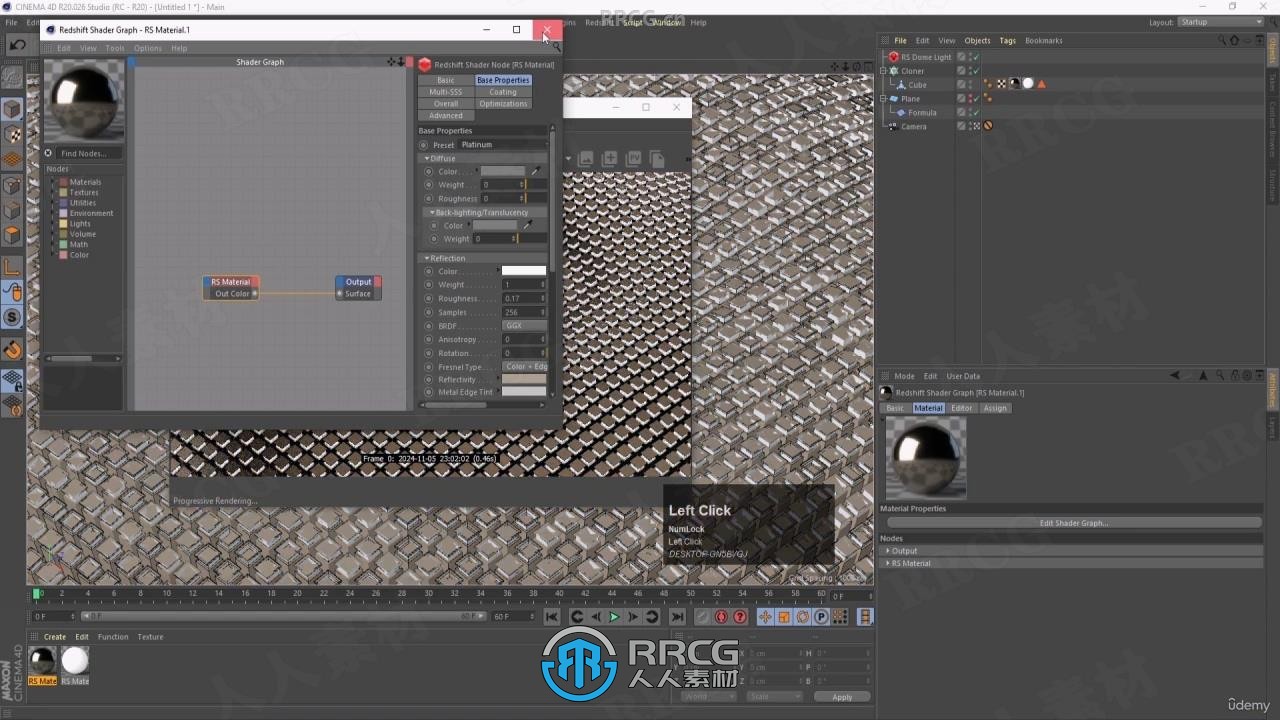Toggle the Cloner enabled green checkmark

click(975, 71)
